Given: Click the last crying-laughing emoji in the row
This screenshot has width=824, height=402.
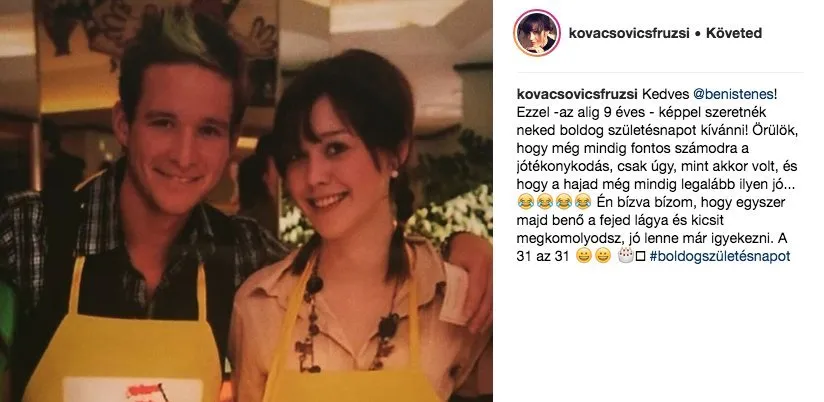Looking at the screenshot, I should tap(583, 201).
